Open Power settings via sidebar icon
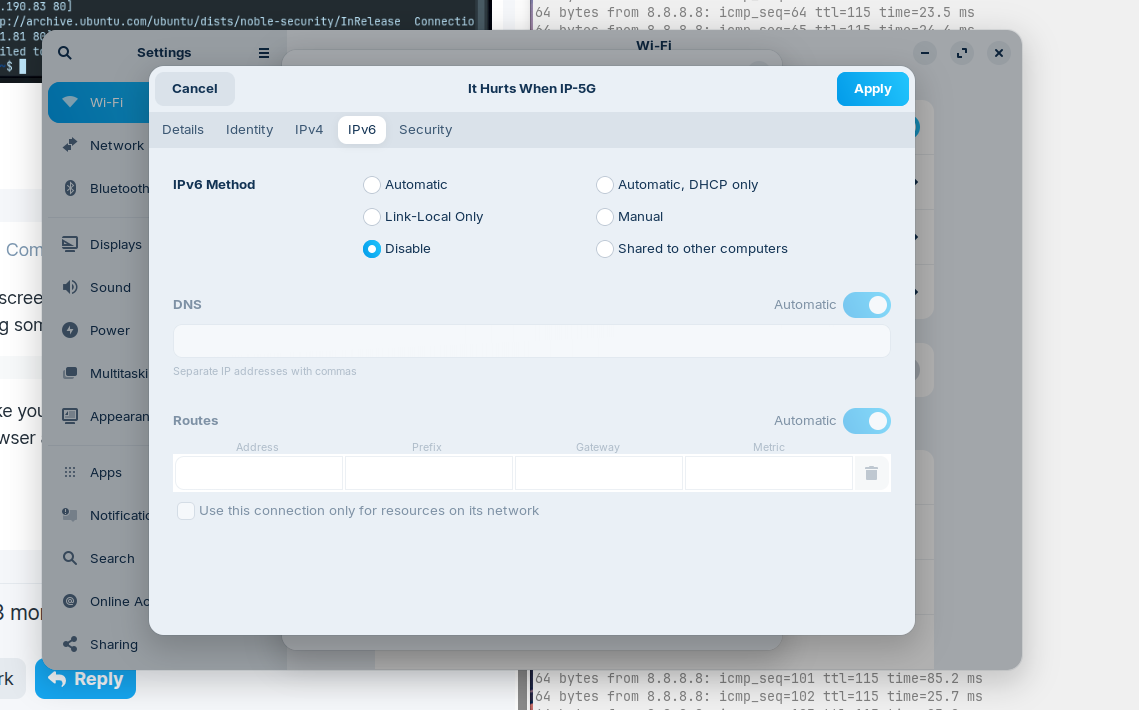Image resolution: width=1139 pixels, height=710 pixels. pyautogui.click(x=70, y=330)
